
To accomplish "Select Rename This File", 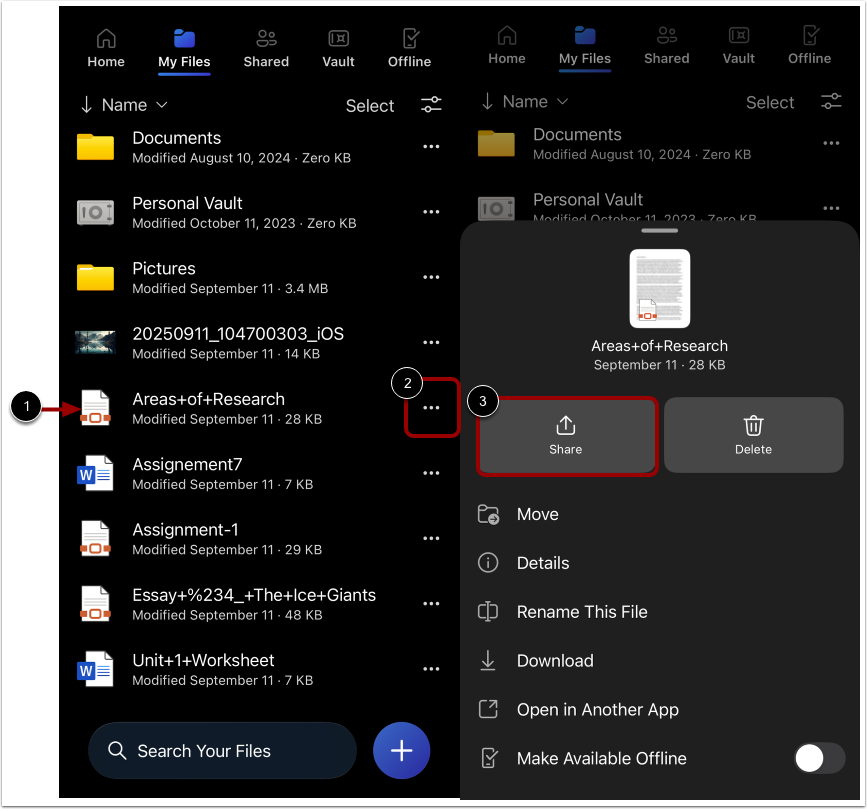I will click(x=582, y=611).
